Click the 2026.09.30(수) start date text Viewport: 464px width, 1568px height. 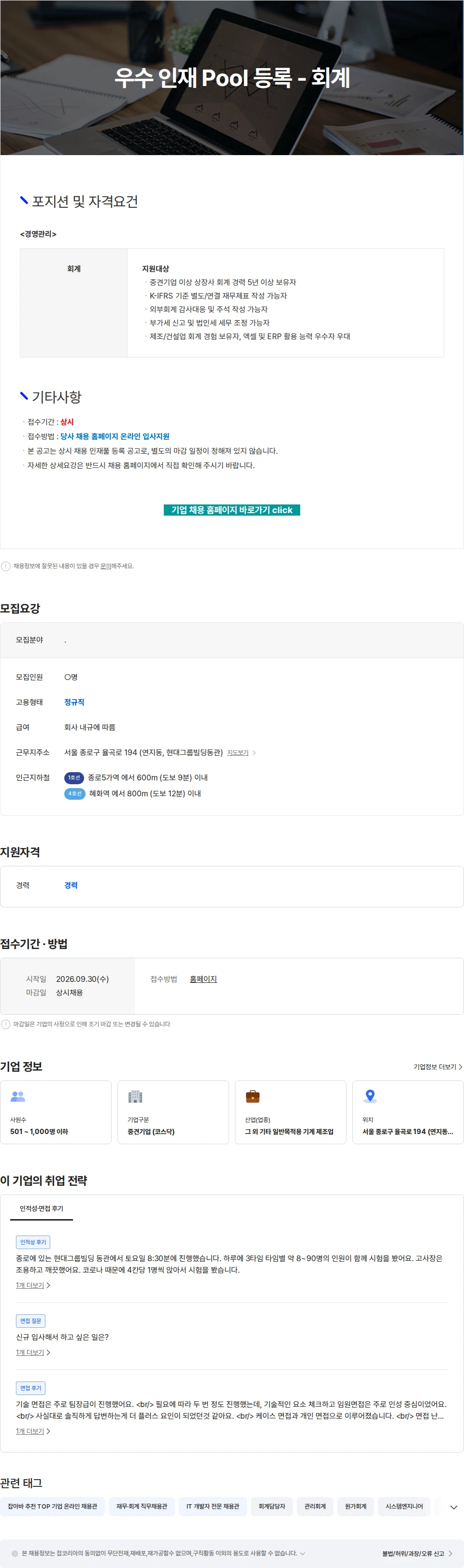click(x=82, y=979)
